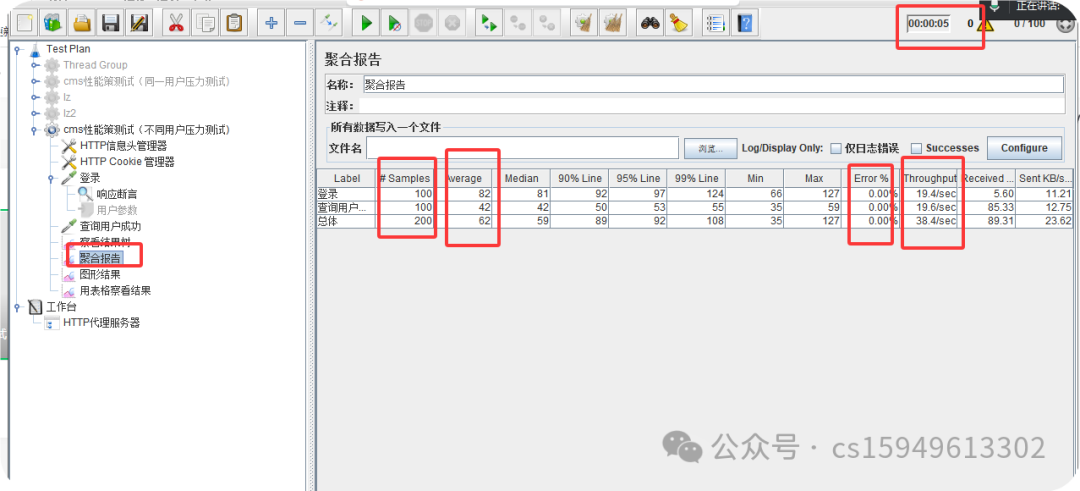Collapse the Test Plan tree node
This screenshot has width=1080, height=491.
[17, 49]
